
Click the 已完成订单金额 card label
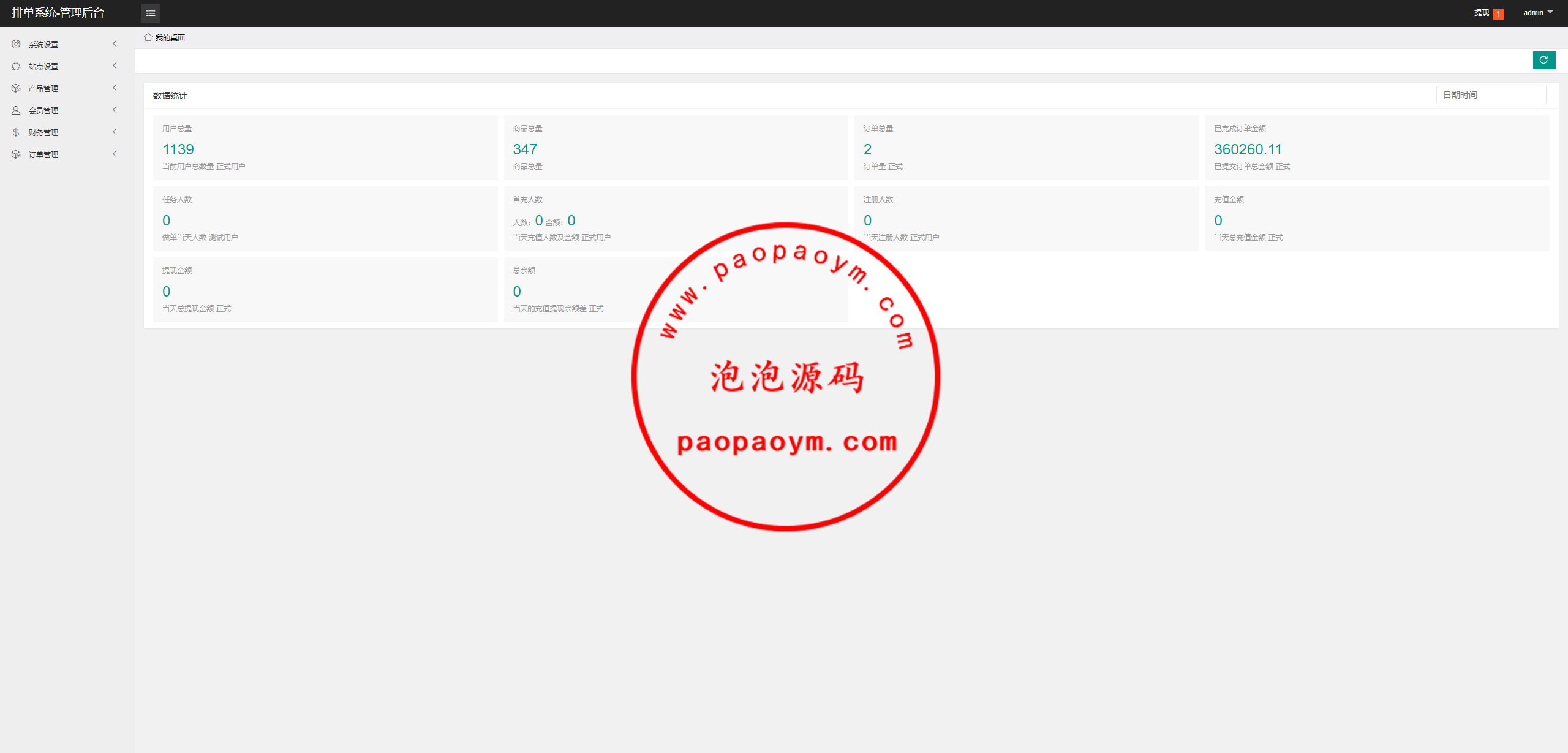tap(1240, 129)
